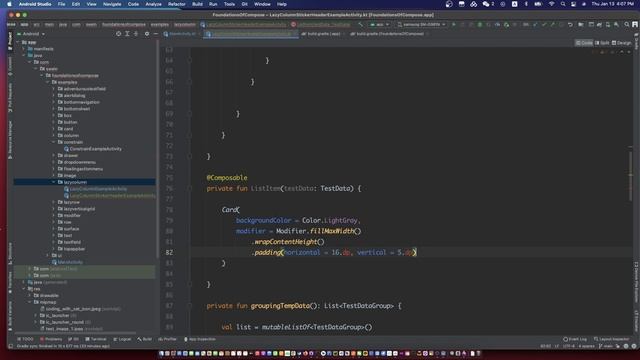Image resolution: width=640 pixels, height=360 pixels.
Task: Click Expand All icon in project panel
Action: (127, 34)
